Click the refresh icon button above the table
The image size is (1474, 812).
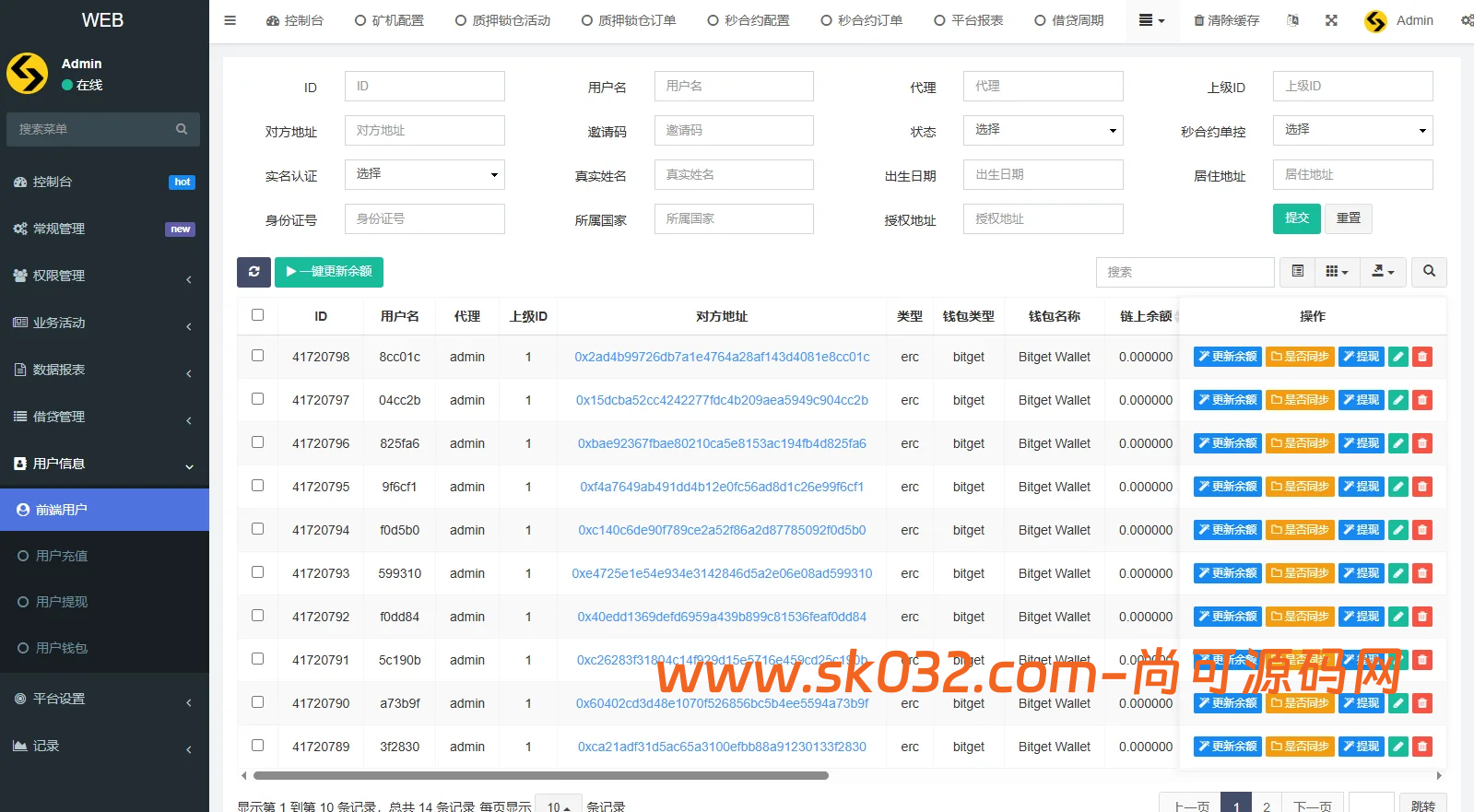tap(254, 272)
